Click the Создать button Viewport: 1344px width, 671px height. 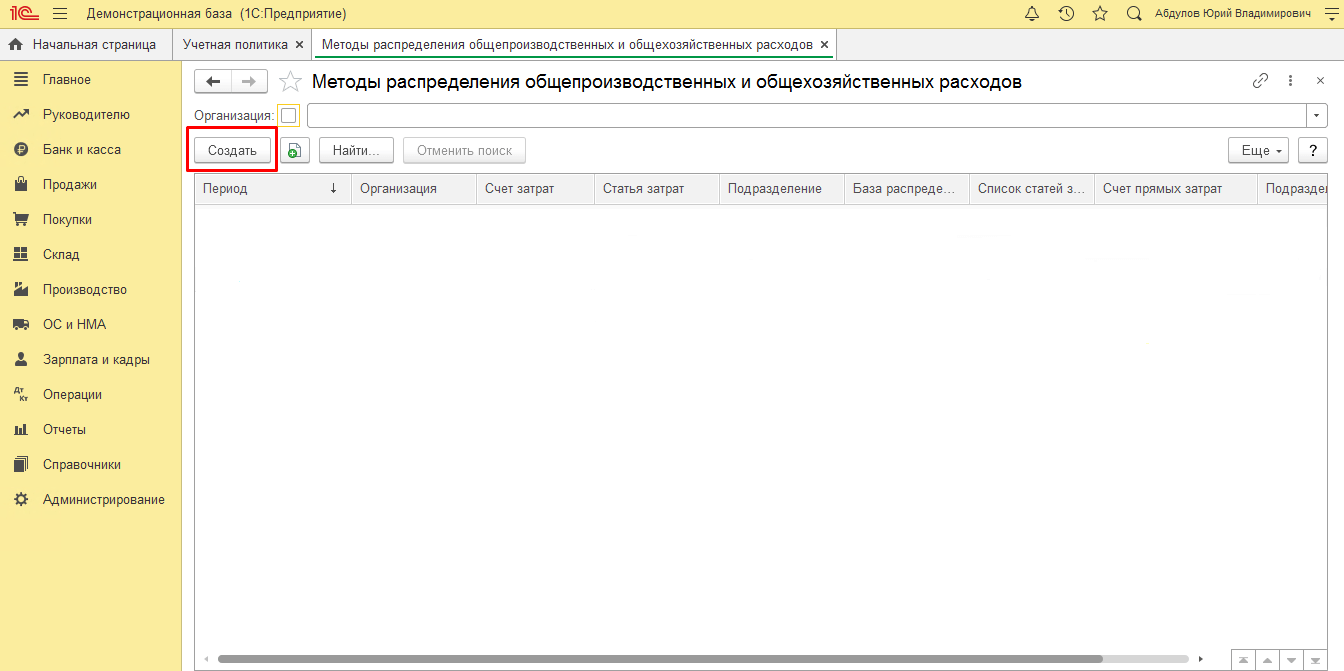(x=232, y=151)
